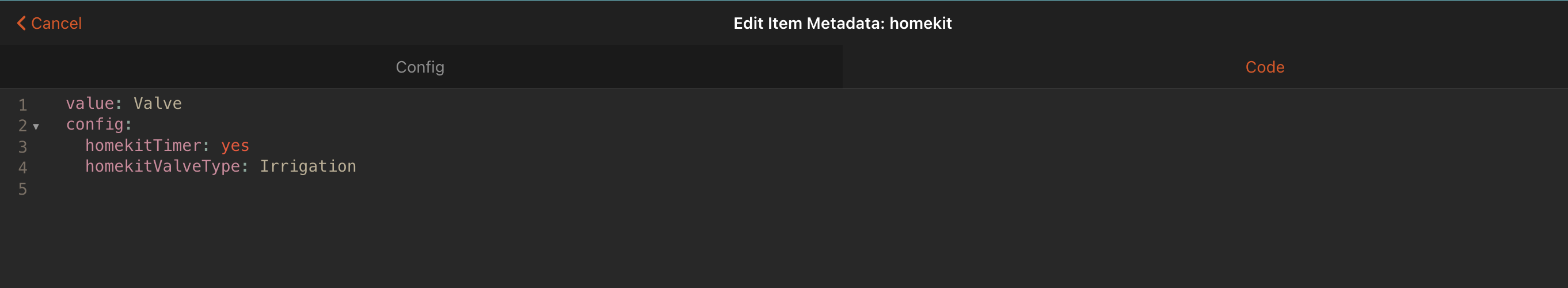Select the Code tab

point(1265,67)
